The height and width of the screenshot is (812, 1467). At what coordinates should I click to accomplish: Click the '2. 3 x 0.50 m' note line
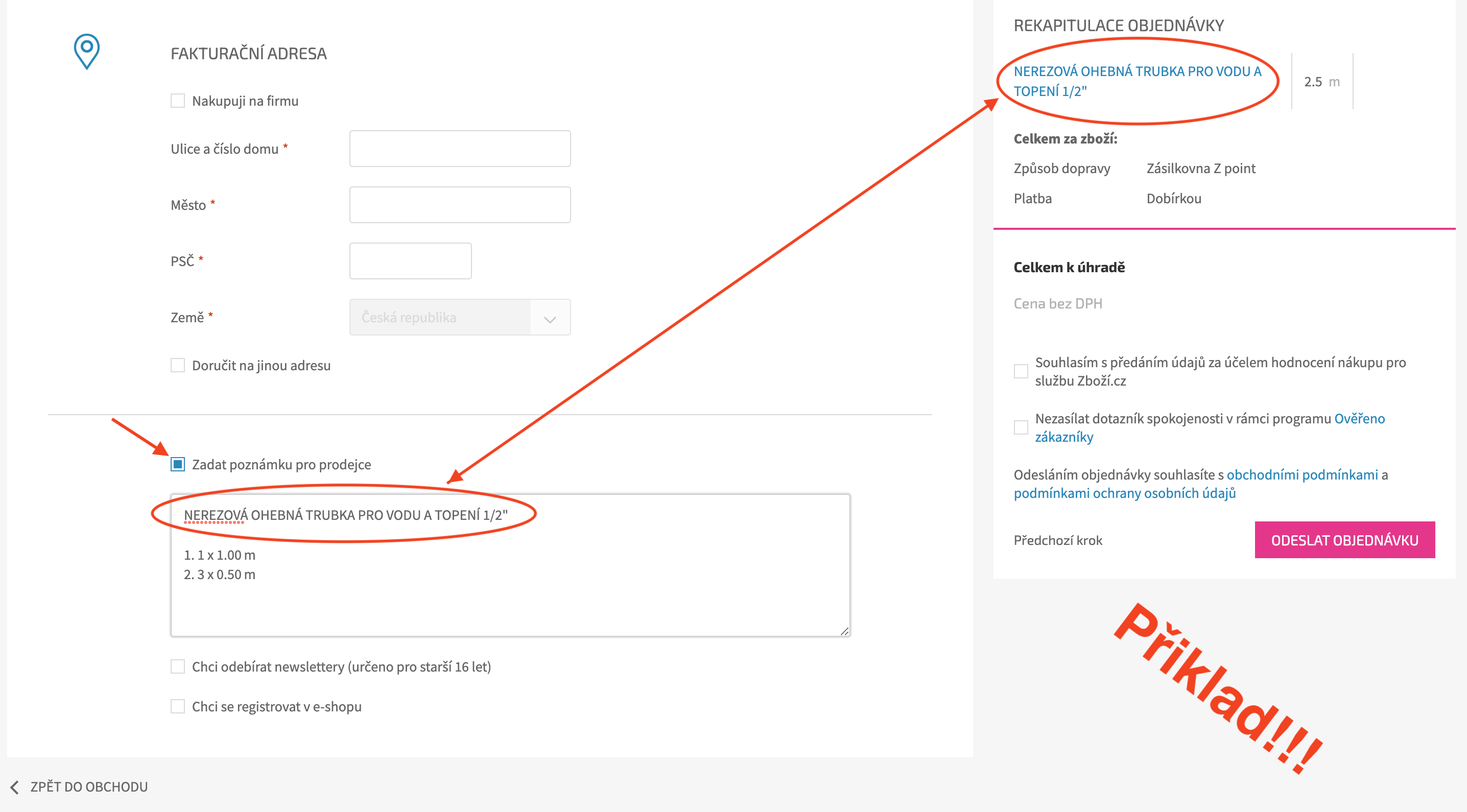pyautogui.click(x=219, y=575)
